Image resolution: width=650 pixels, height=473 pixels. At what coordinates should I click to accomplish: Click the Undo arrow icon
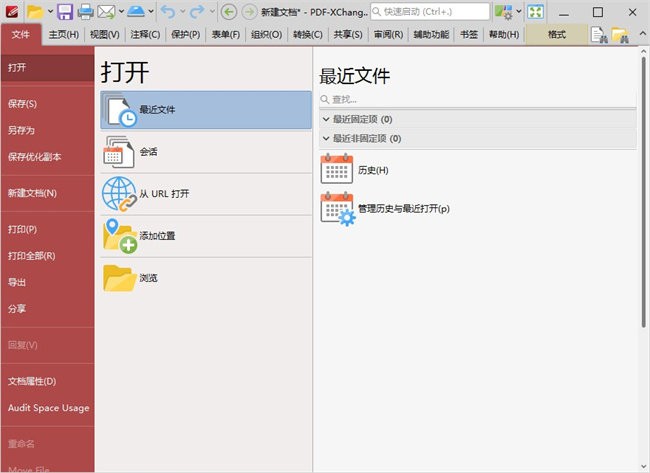coord(166,12)
